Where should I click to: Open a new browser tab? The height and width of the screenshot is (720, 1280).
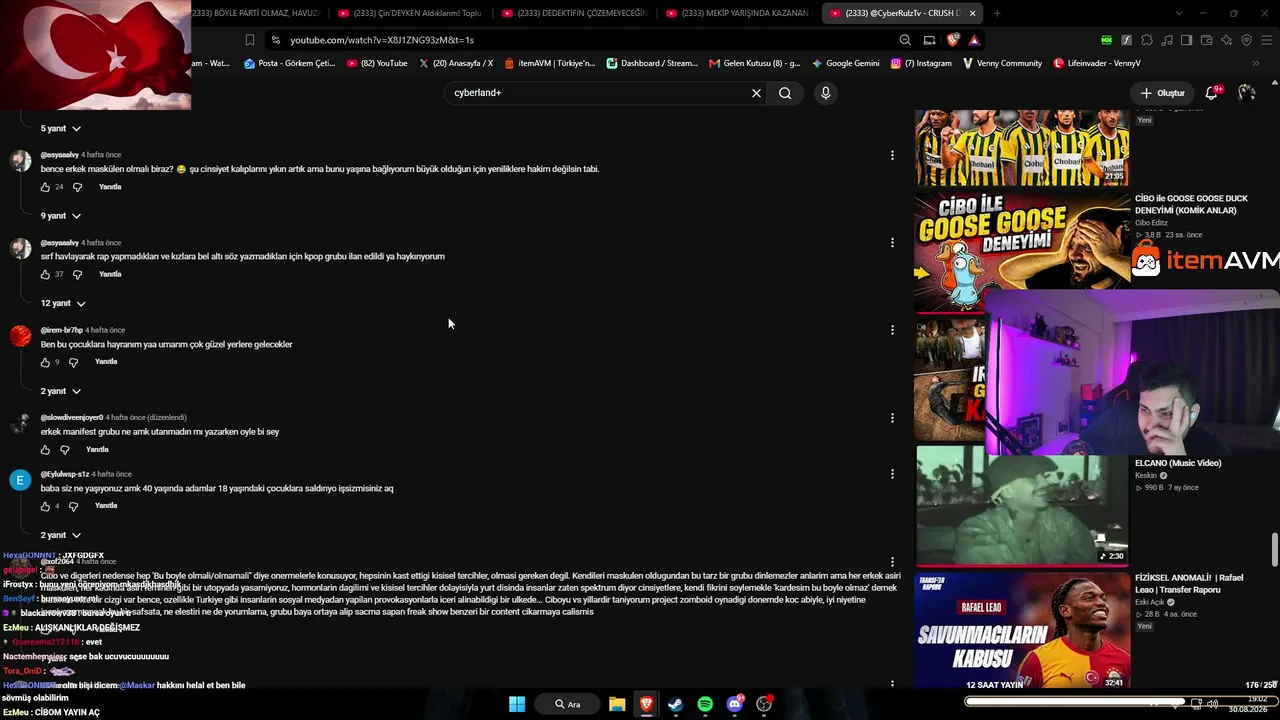(997, 13)
